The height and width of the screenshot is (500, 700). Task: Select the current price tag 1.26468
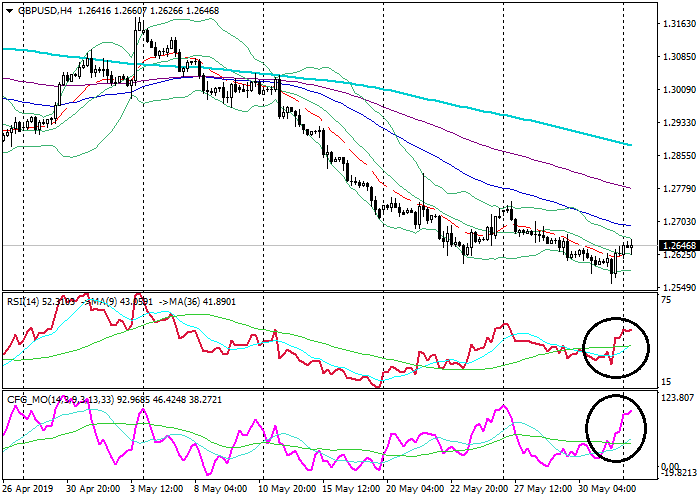[679, 245]
